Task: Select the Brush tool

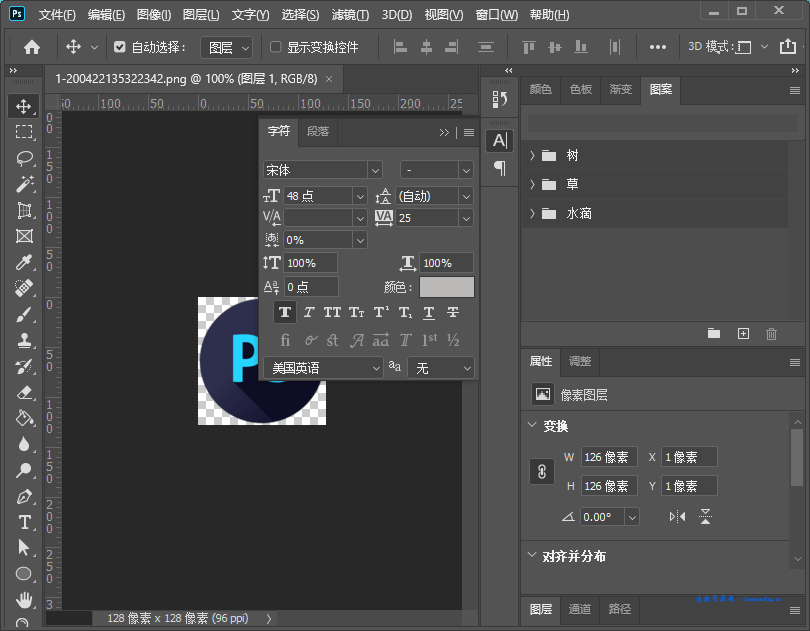Action: [x=23, y=314]
